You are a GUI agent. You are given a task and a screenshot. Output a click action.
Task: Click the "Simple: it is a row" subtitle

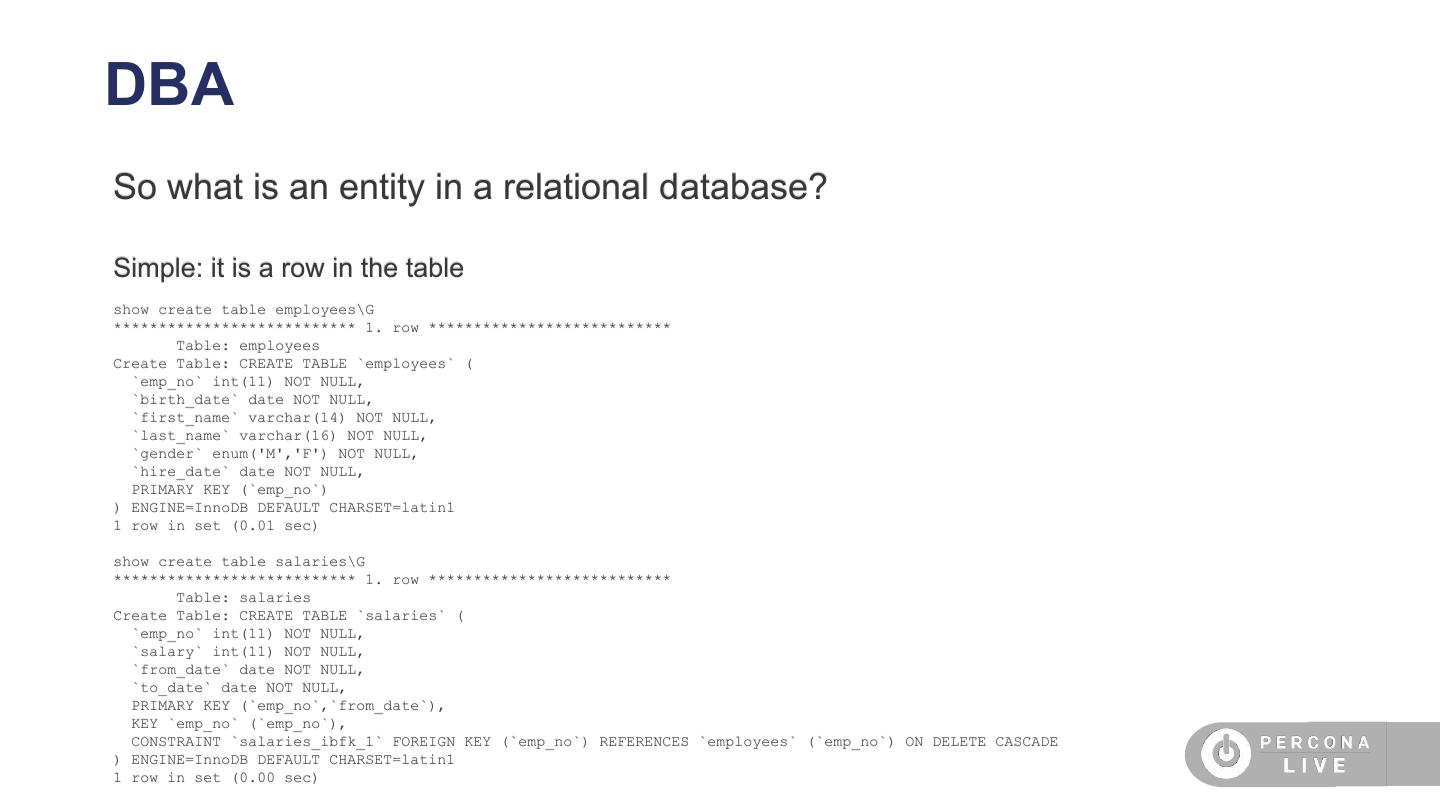tap(288, 268)
